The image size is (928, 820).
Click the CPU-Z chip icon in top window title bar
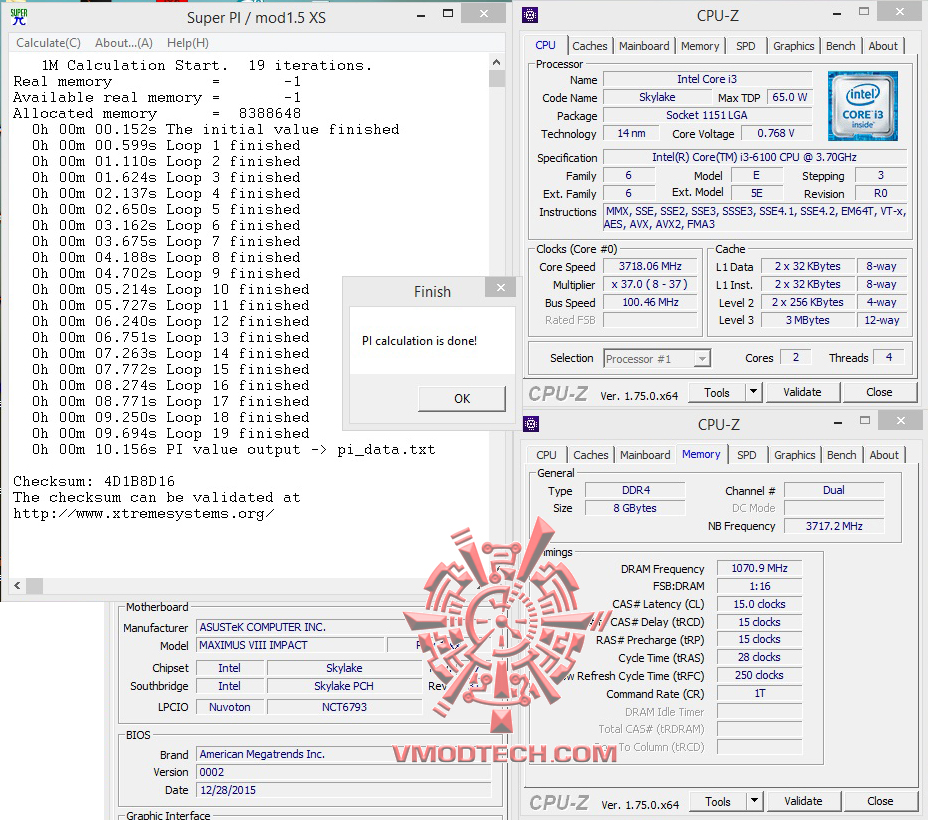point(530,15)
